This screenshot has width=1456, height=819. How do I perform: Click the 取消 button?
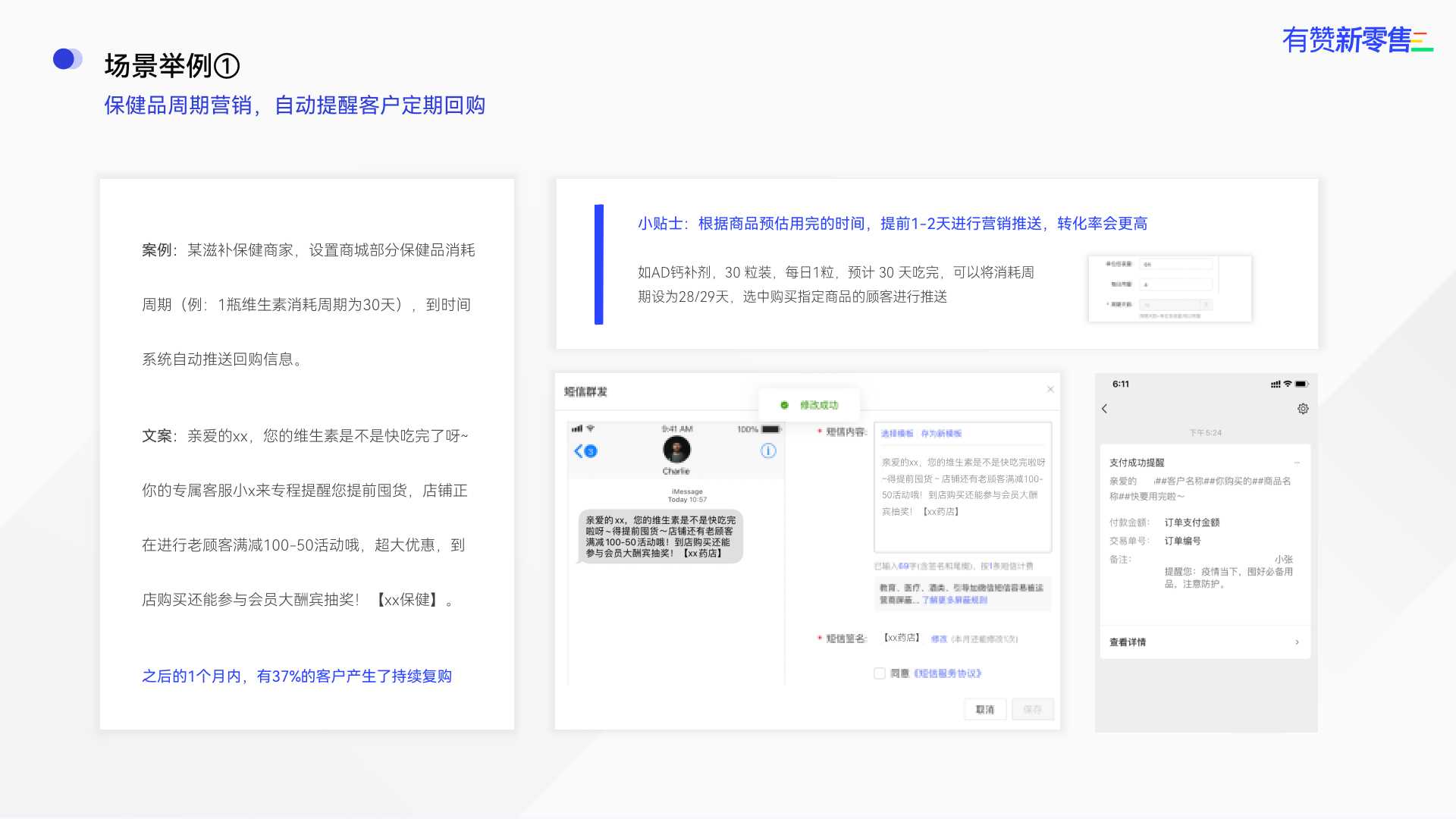985,709
